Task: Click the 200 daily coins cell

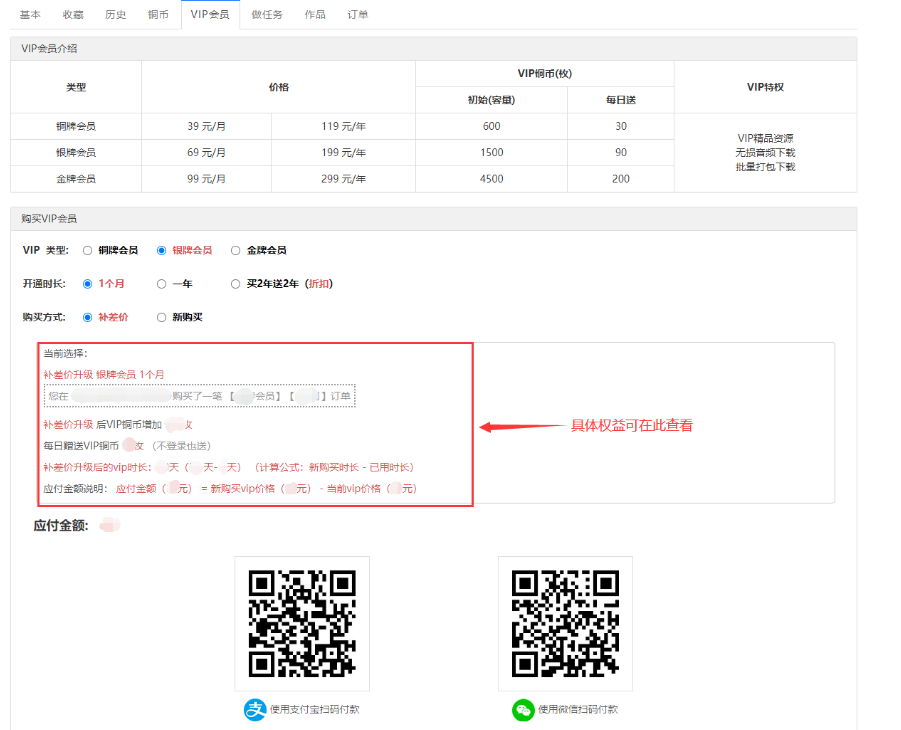Action: coord(621,179)
